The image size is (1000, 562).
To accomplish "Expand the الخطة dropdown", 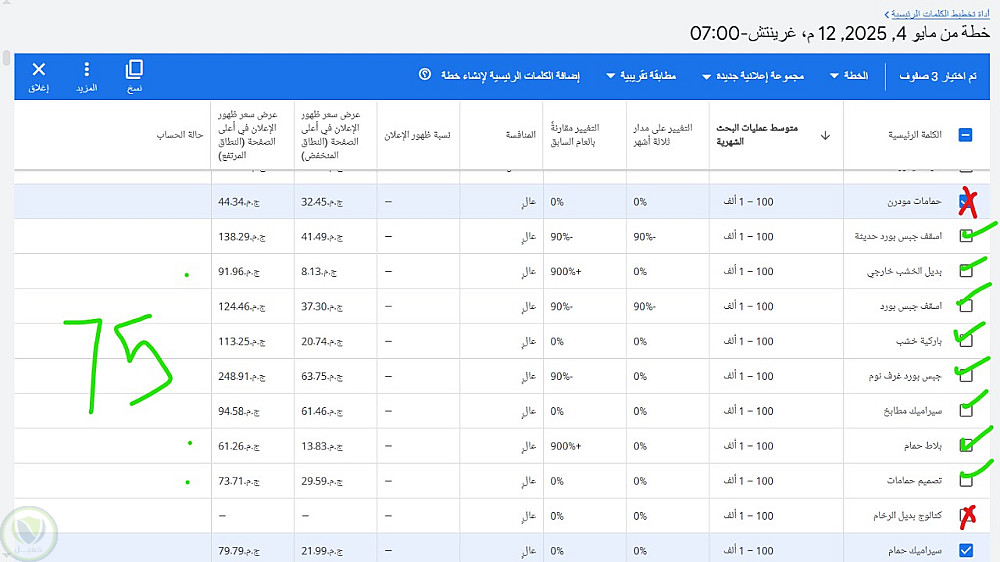I will click(x=848, y=76).
